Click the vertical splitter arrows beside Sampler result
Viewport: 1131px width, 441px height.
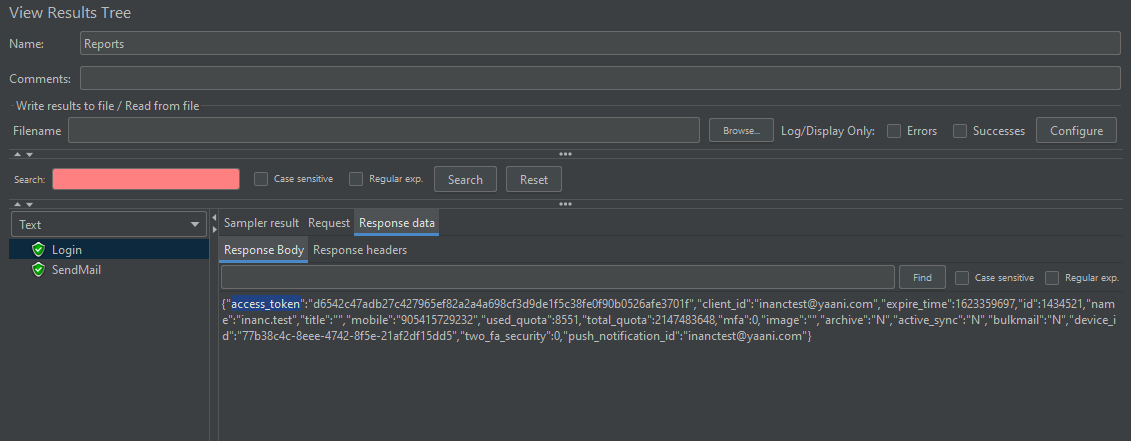214,223
